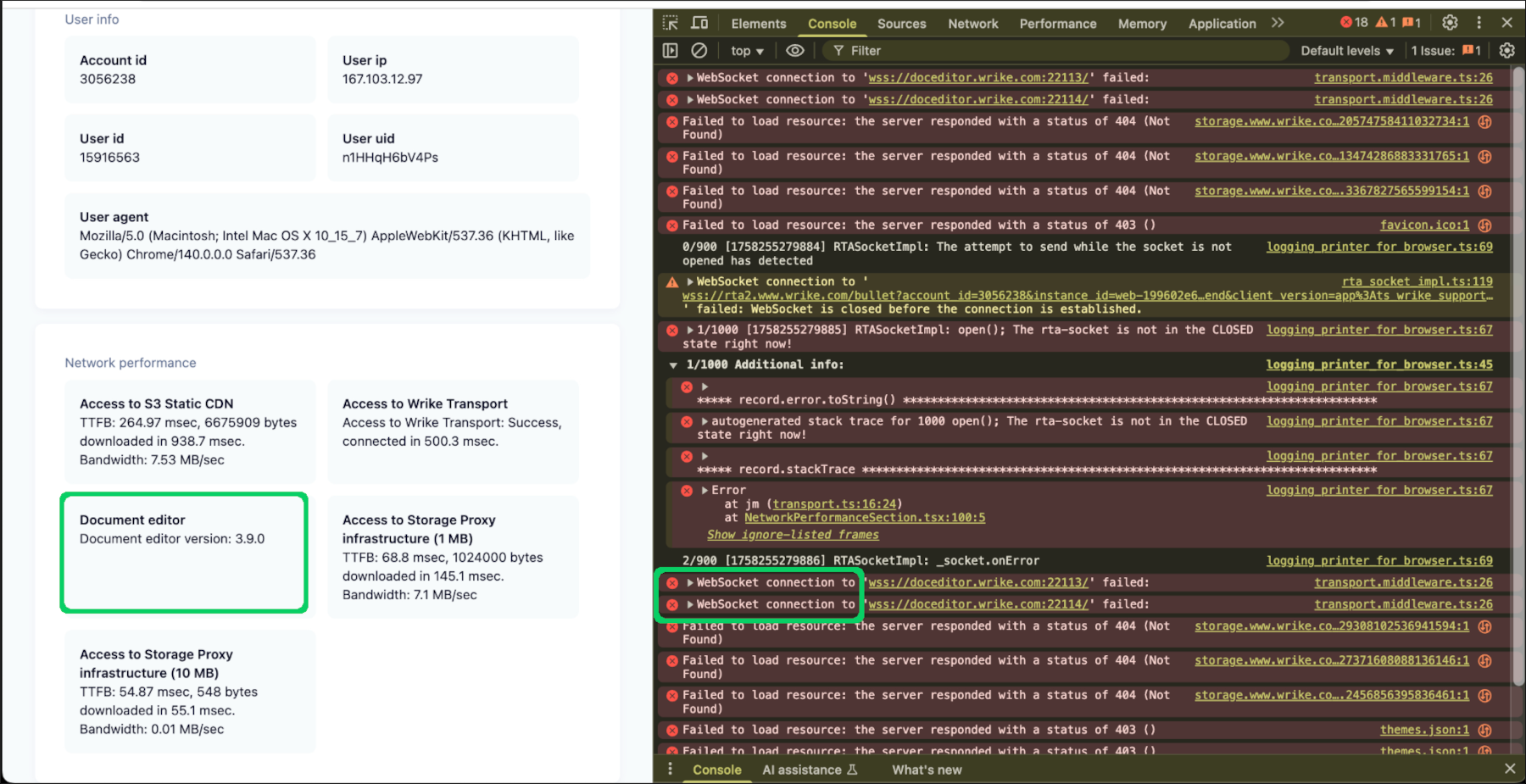Show more DevTools tabs via double chevron
Screen dimensions: 1526x784
pyautogui.click(x=1278, y=23)
